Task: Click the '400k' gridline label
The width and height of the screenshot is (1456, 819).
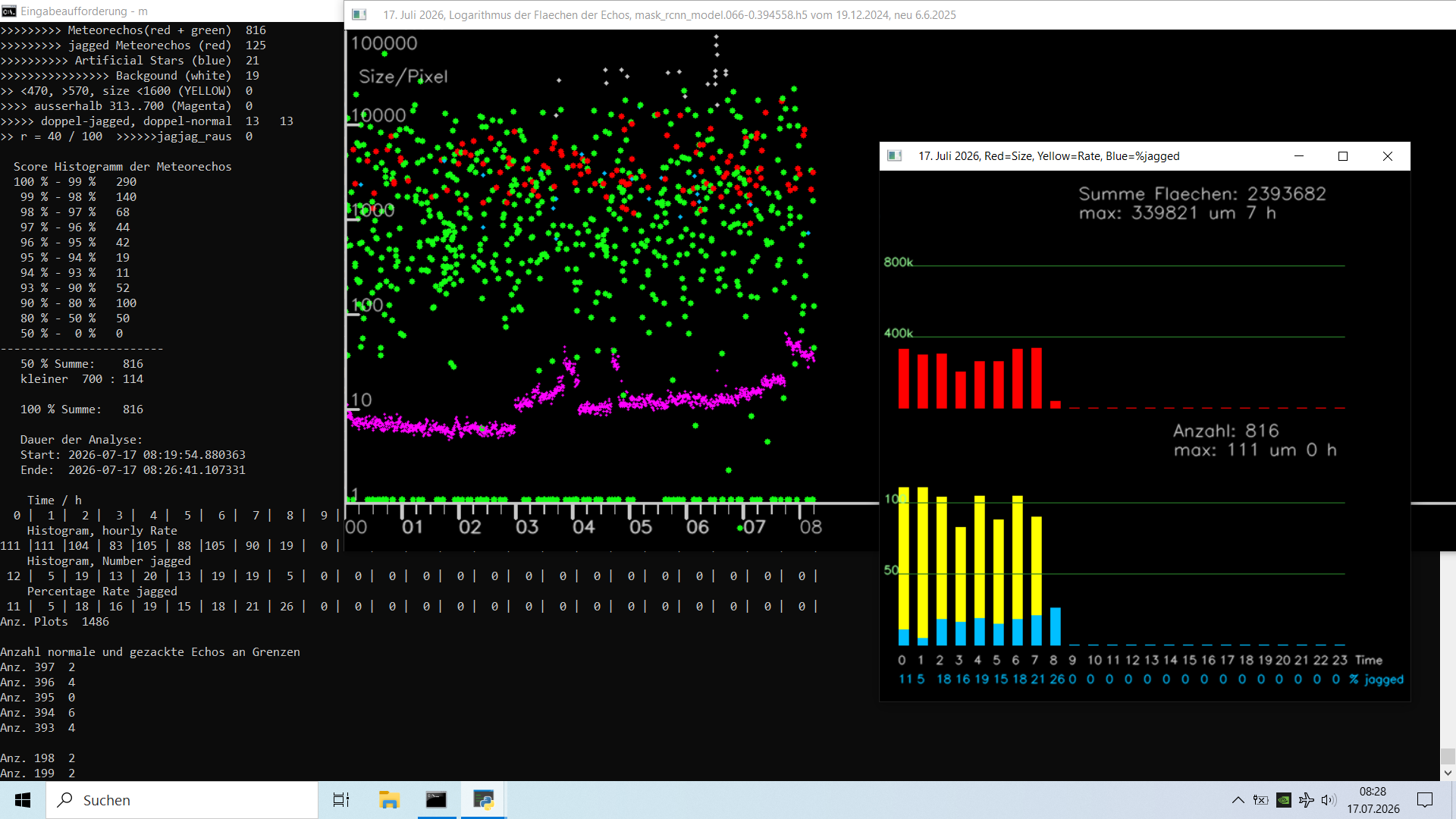Action: (x=898, y=333)
